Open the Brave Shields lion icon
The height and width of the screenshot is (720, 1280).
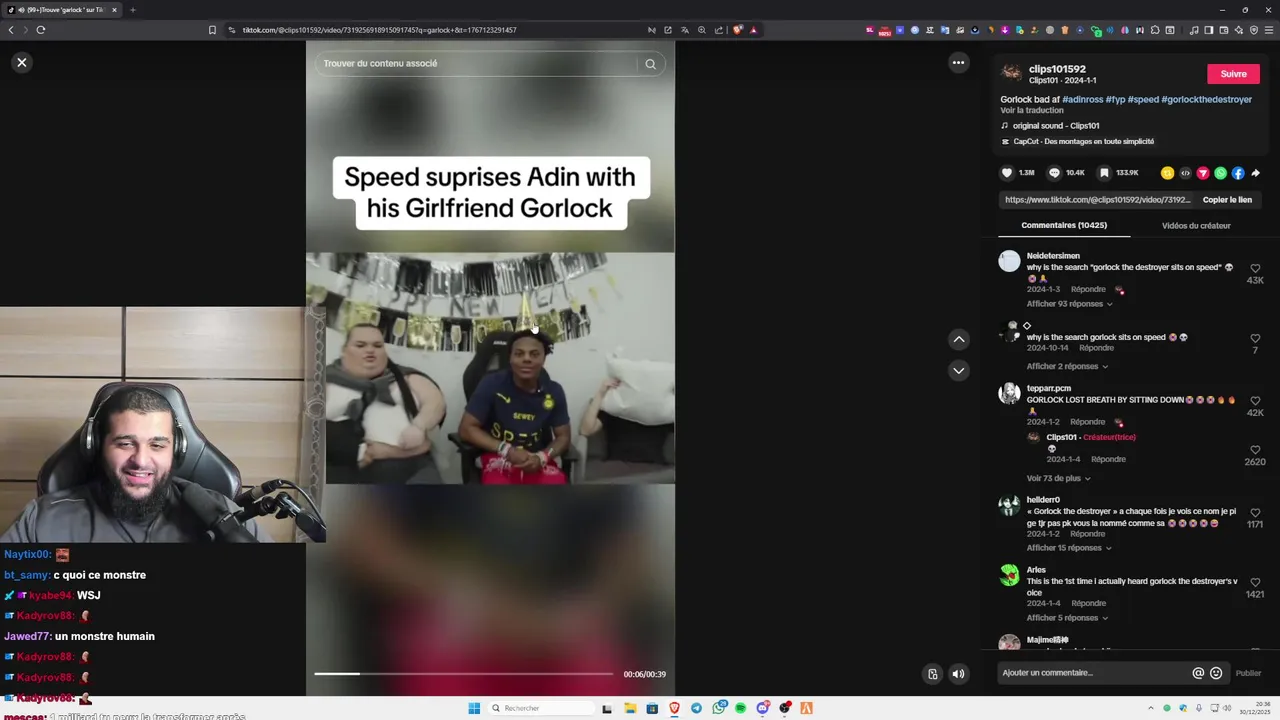[x=738, y=30]
